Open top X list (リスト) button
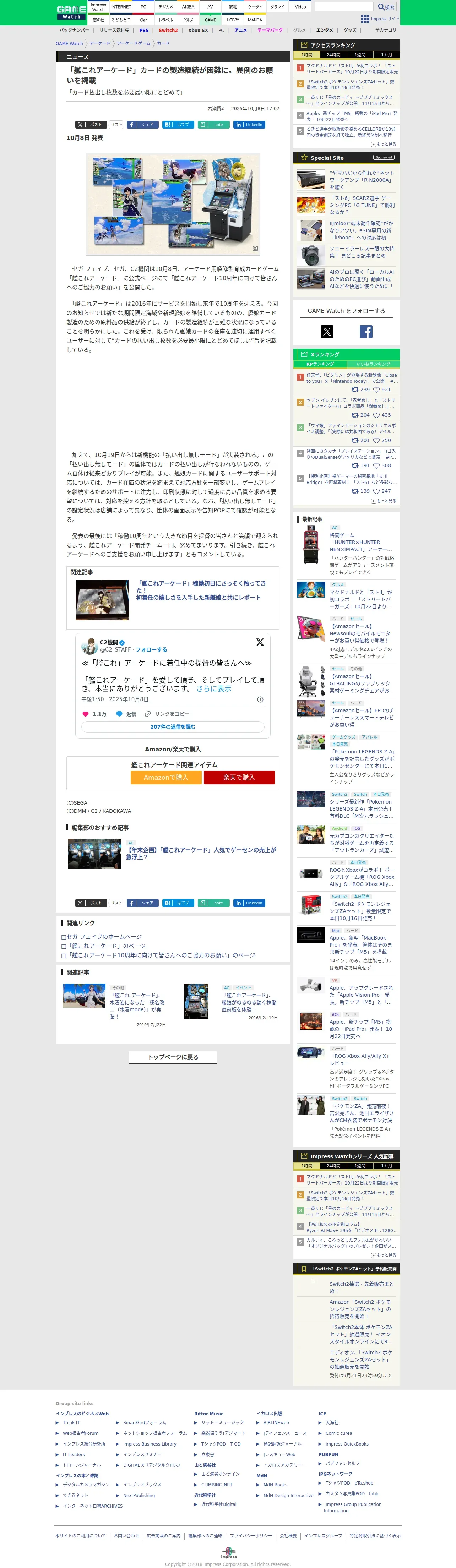 (x=116, y=125)
